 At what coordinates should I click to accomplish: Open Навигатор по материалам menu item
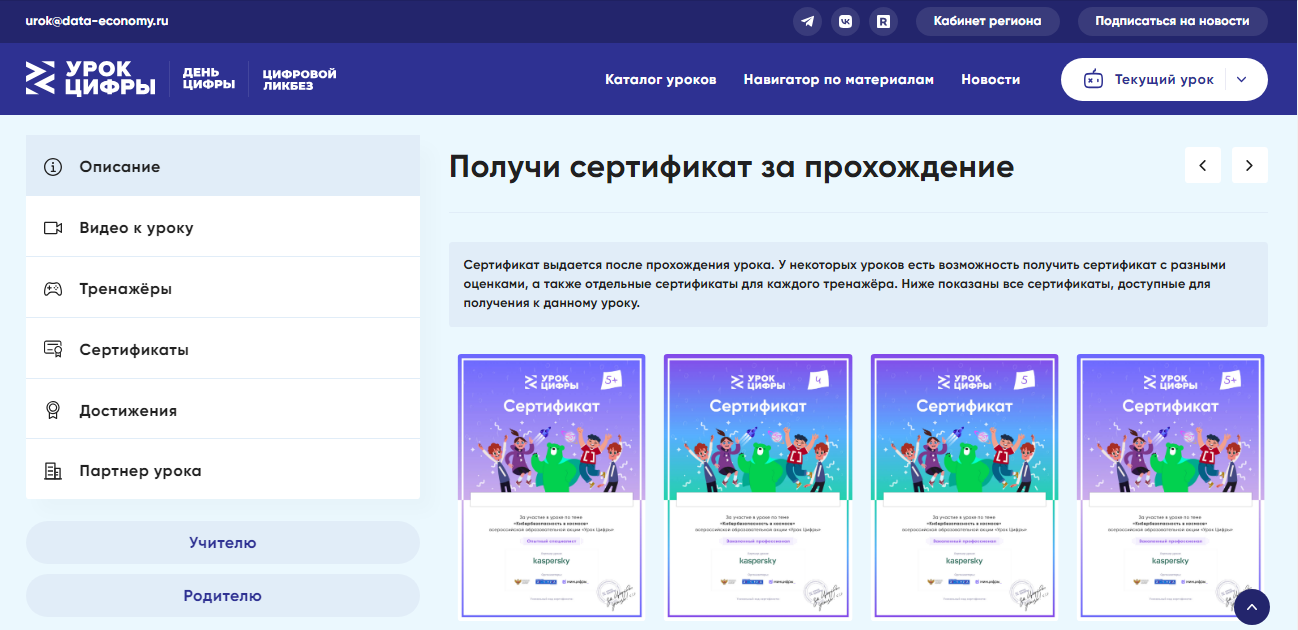click(838, 80)
